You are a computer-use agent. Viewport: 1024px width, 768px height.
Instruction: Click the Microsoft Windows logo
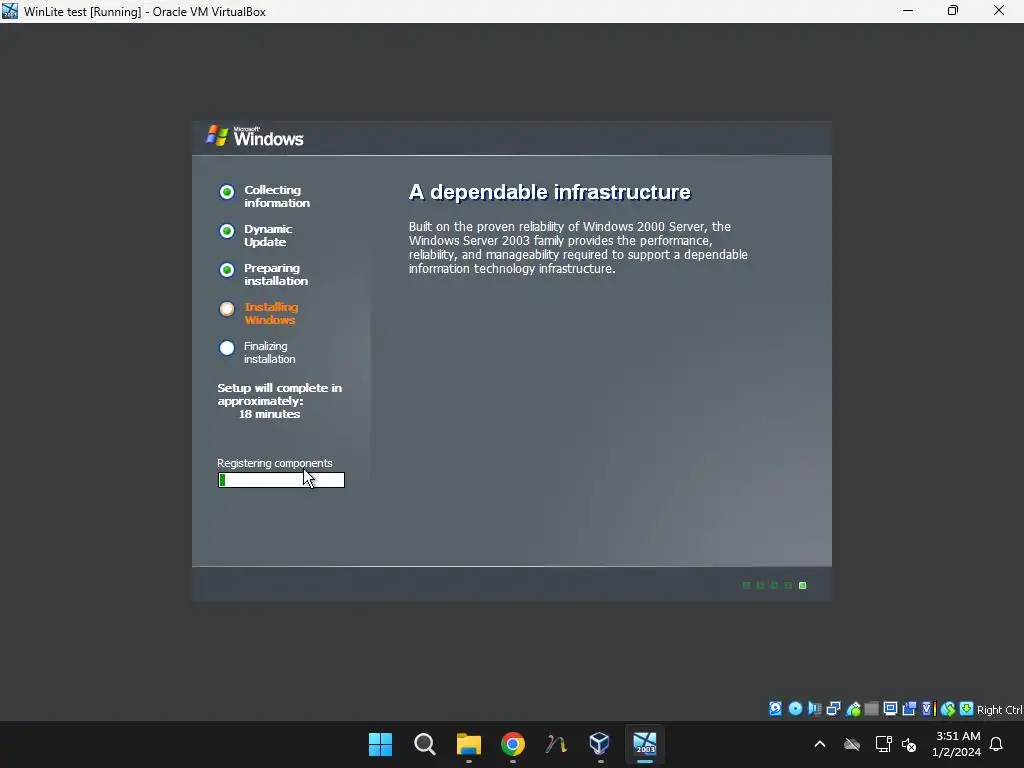coord(255,136)
